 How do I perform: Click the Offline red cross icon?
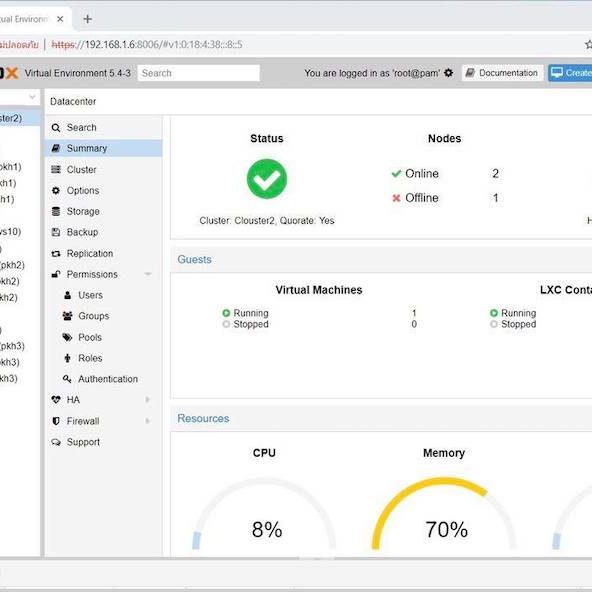[x=396, y=198]
